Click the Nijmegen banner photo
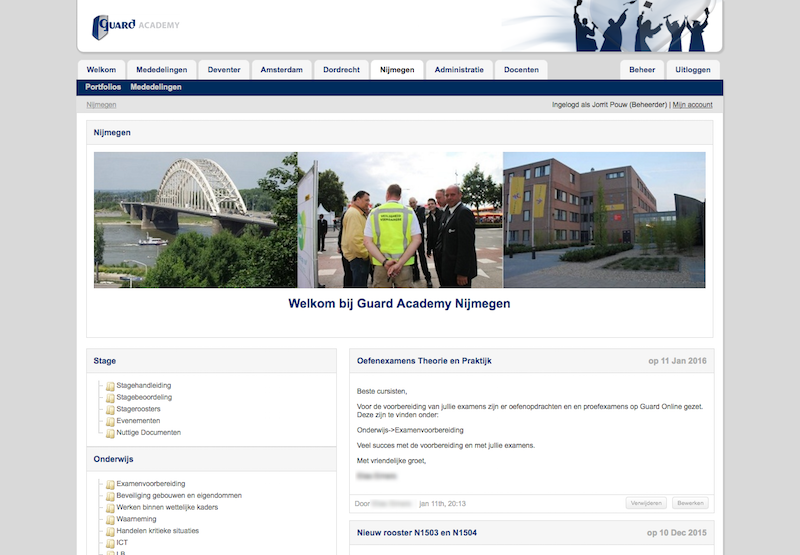Viewport: 800px width, 555px height. (399, 220)
